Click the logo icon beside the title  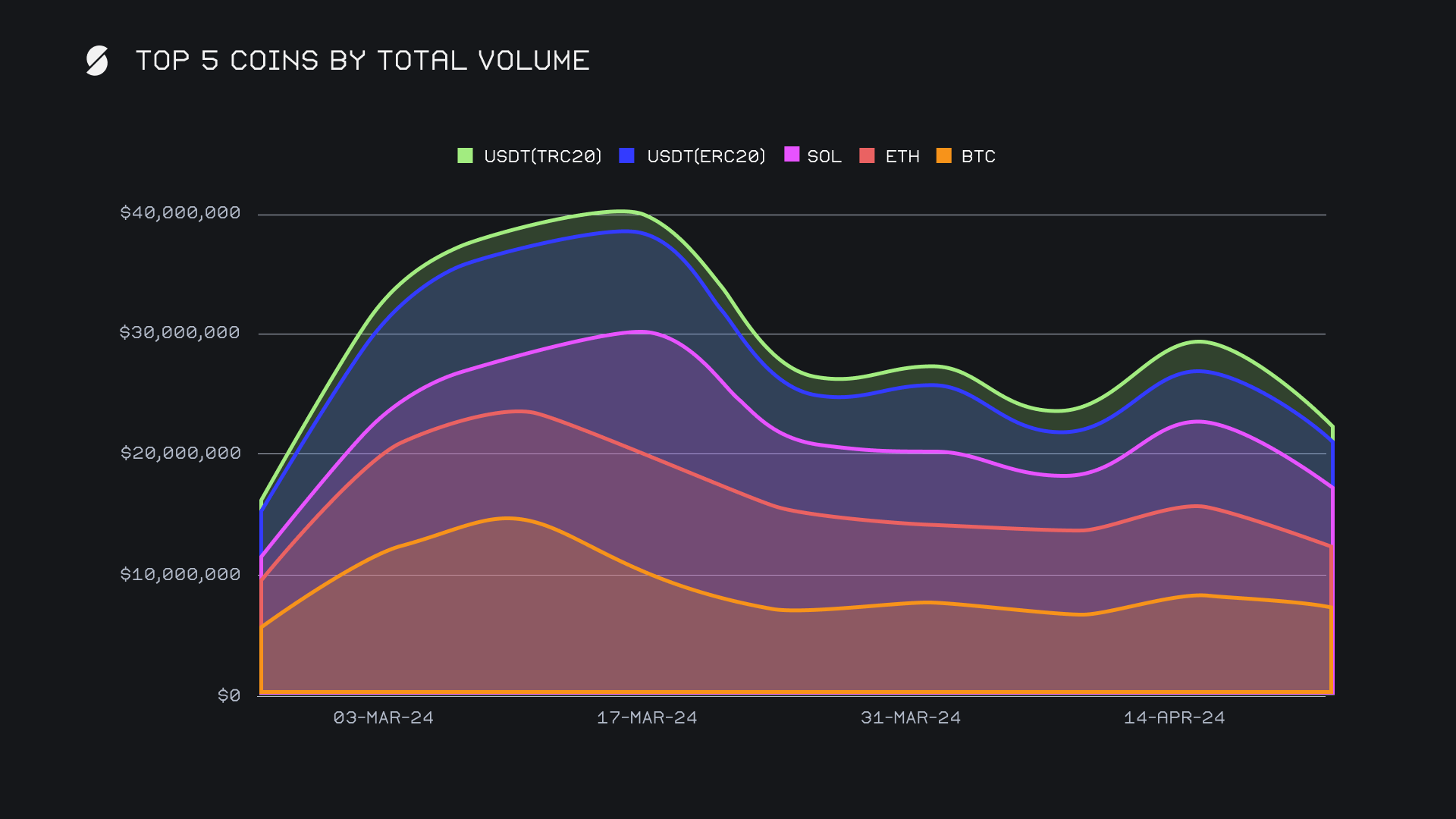pos(97,61)
